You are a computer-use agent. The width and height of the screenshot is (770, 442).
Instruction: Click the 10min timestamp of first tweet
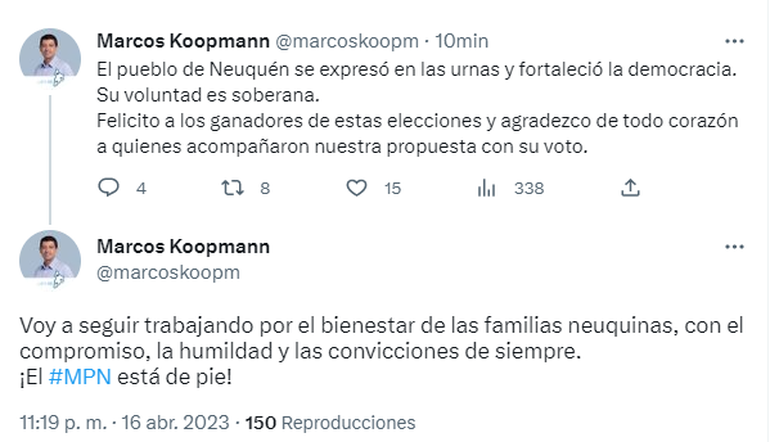pyautogui.click(x=464, y=41)
